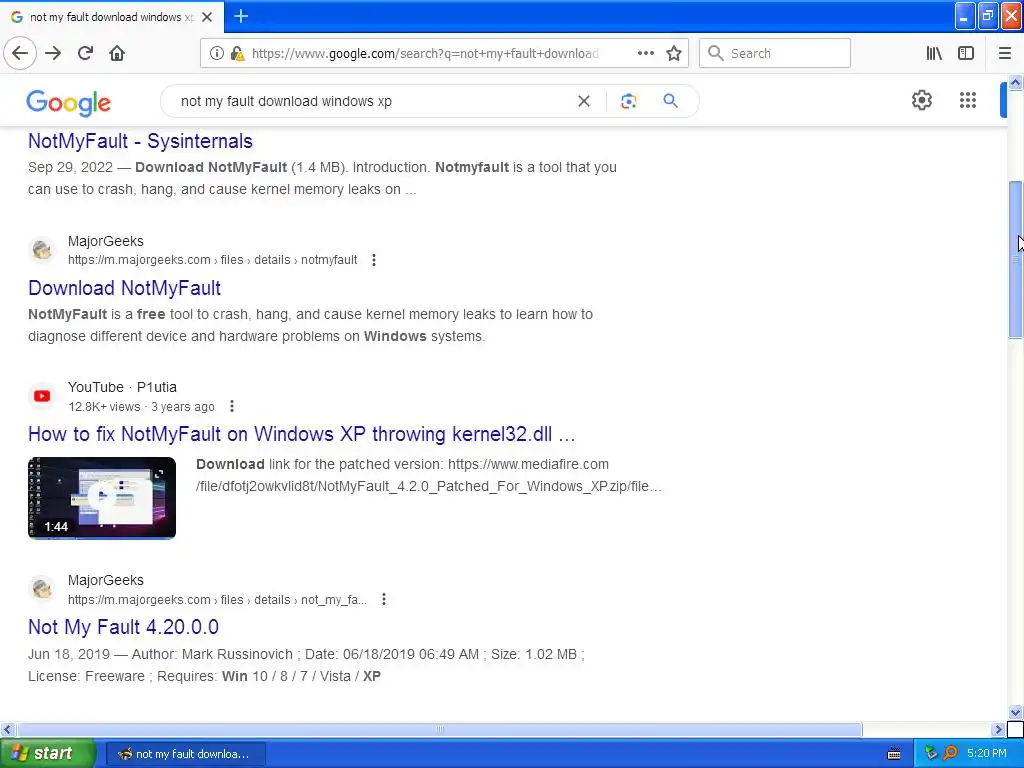The height and width of the screenshot is (768, 1024).
Task: Click the horizontal scrollbar left arrow
Action: tap(7, 729)
